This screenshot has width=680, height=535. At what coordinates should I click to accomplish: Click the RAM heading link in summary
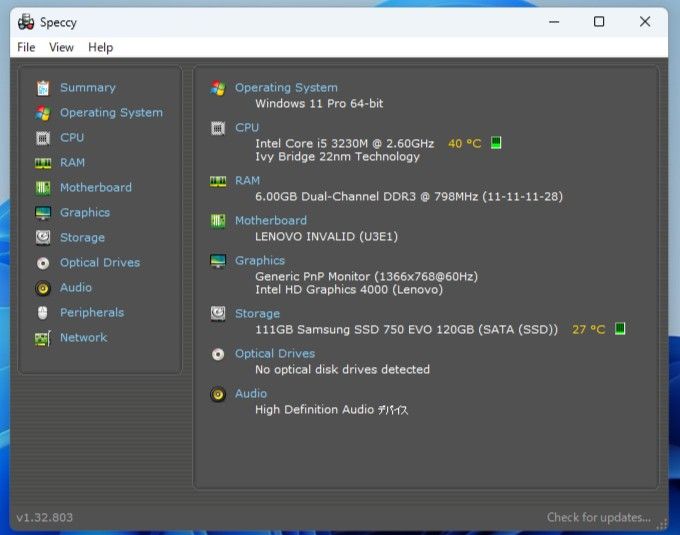[248, 180]
